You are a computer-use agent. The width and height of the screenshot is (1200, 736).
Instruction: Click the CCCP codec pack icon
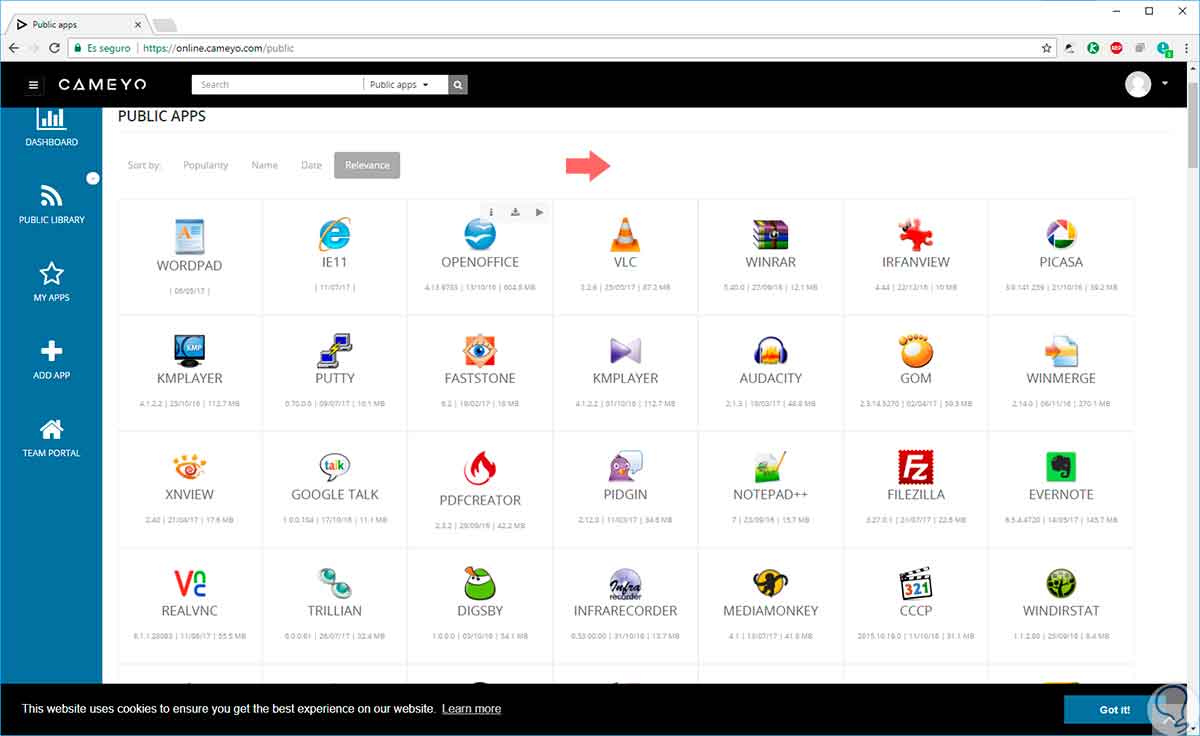(x=915, y=583)
